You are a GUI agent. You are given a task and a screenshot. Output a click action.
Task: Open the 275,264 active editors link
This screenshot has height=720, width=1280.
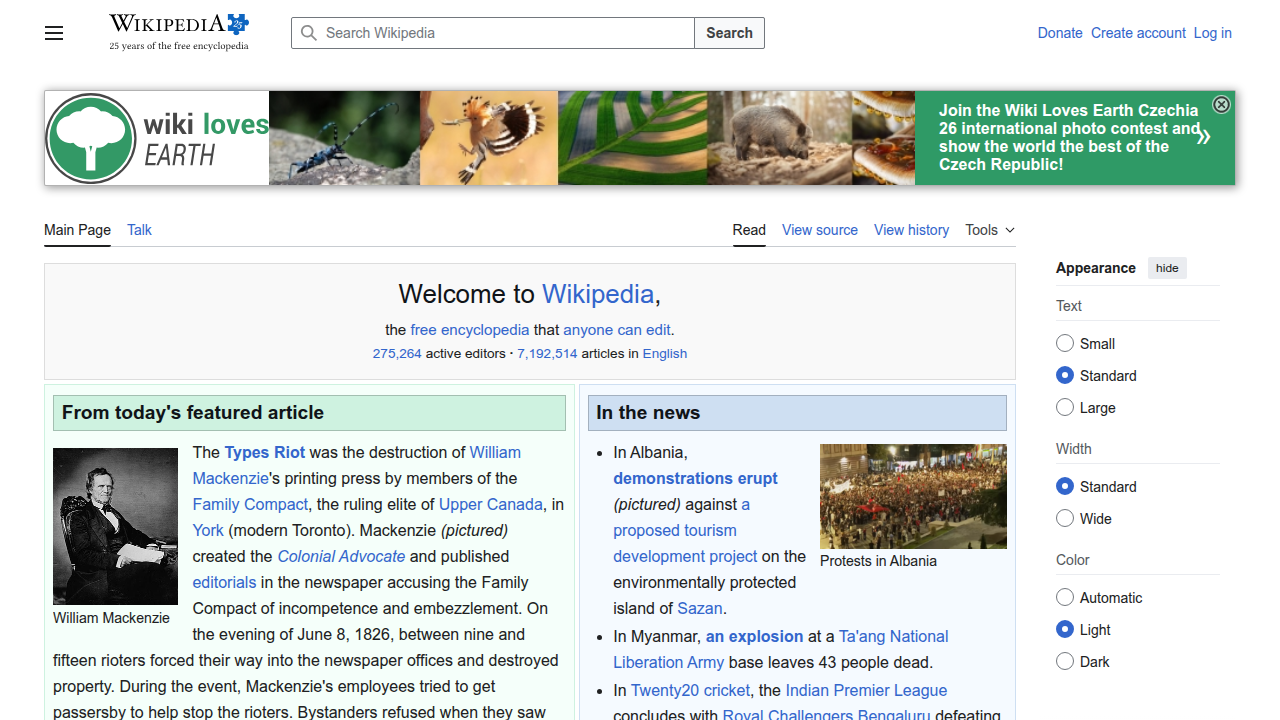click(x=397, y=353)
